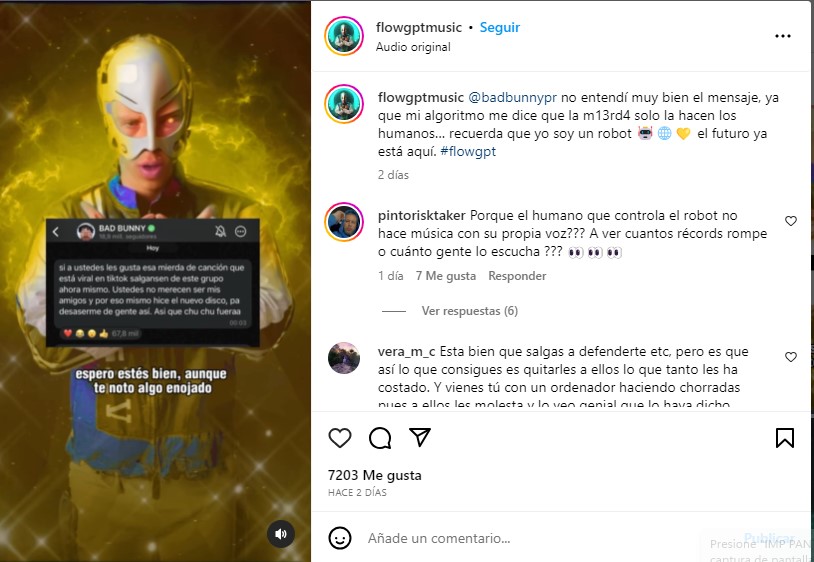Share the post via paper plane icon

coord(420,437)
